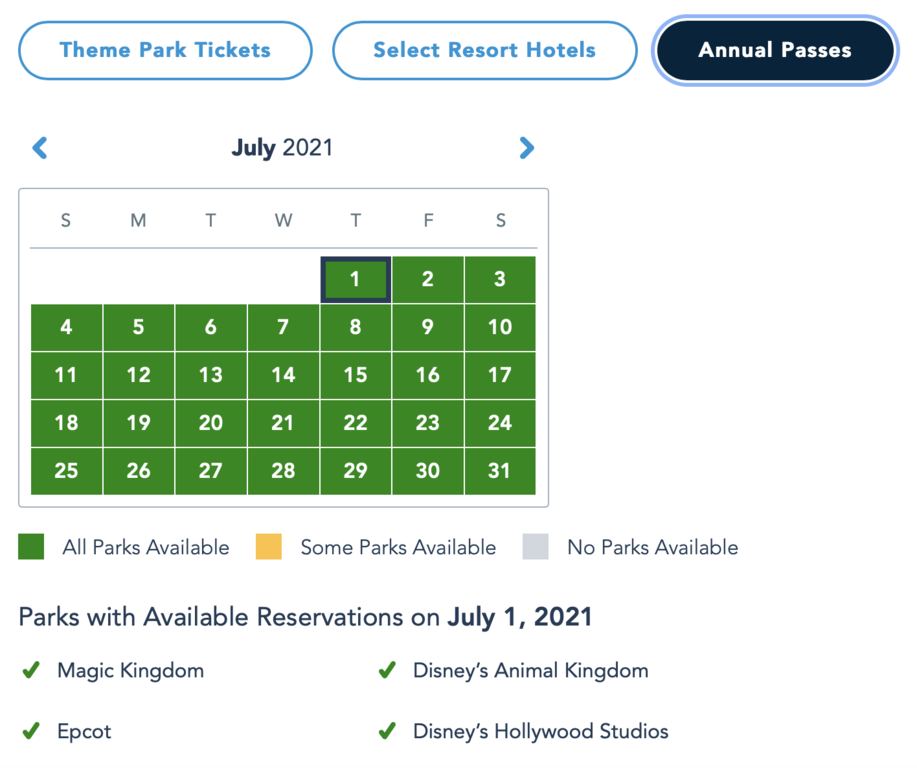Select July 1 on the calendar

click(x=356, y=280)
